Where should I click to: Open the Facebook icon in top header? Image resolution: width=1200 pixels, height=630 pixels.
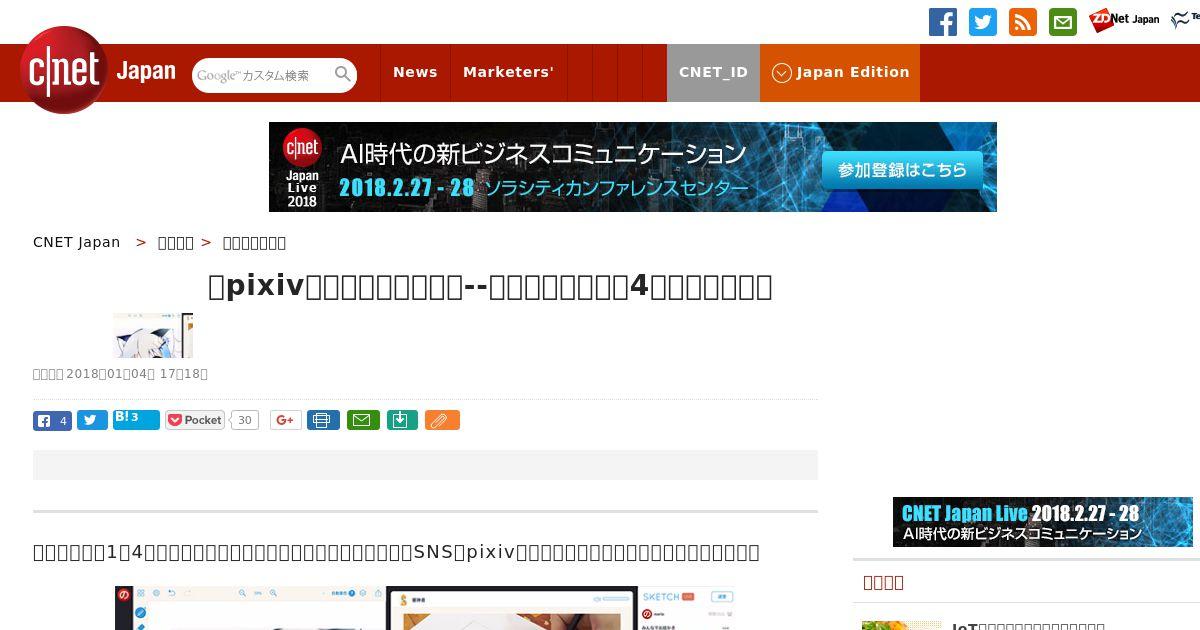pos(943,22)
